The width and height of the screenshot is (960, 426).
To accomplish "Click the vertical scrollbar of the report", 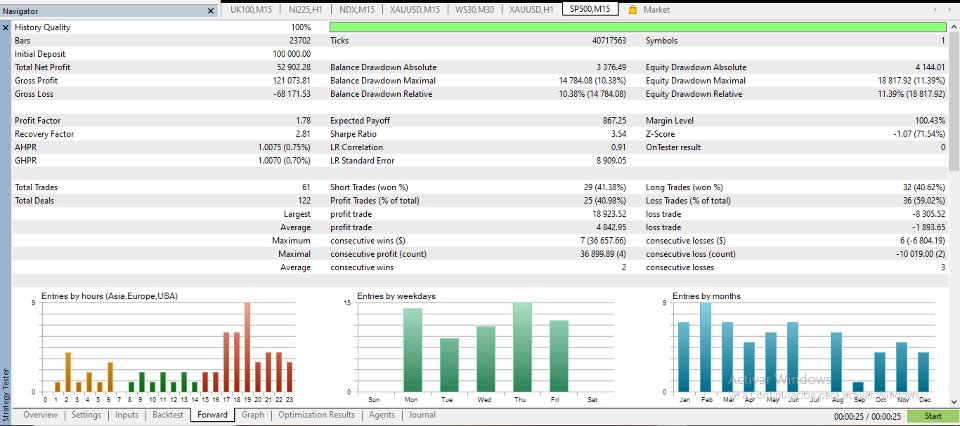I will tap(954, 101).
